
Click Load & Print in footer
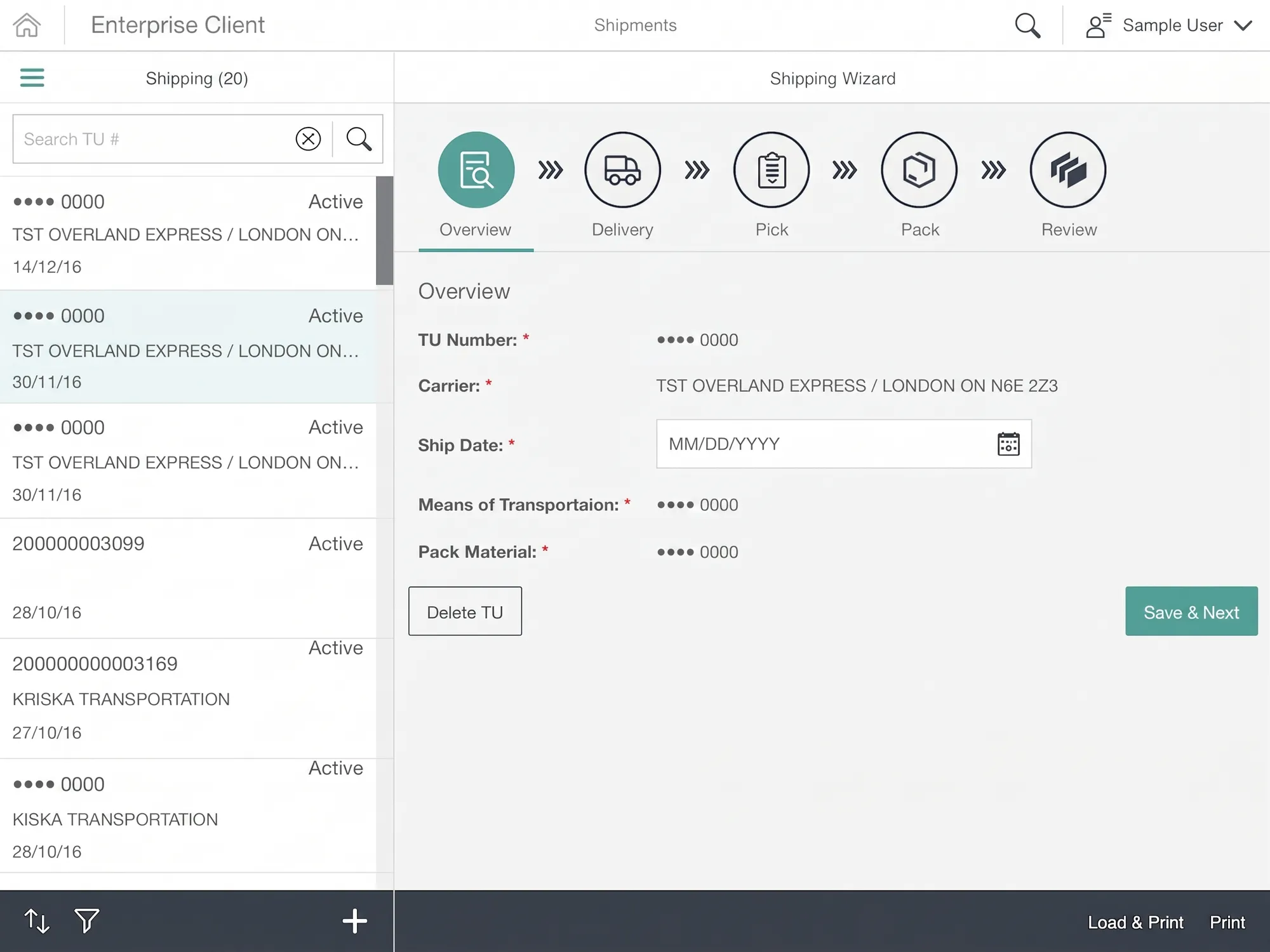point(1135,922)
